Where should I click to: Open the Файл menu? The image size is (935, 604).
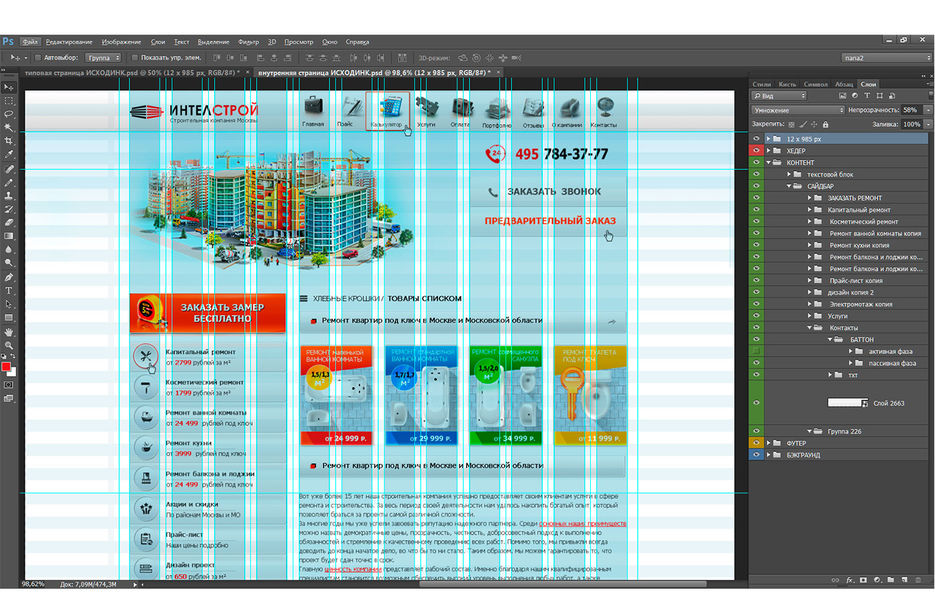(30, 42)
